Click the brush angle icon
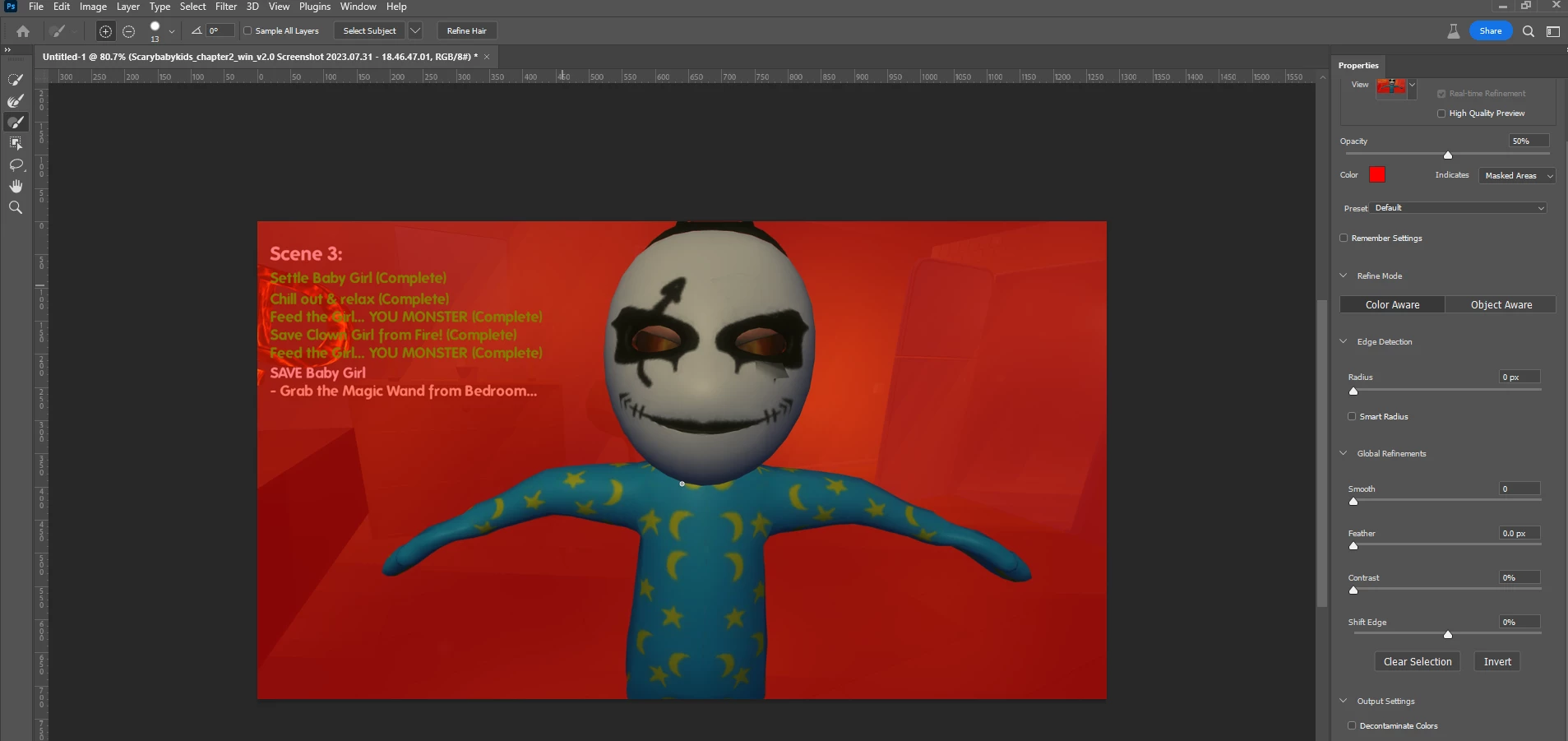Viewport: 1568px width, 741px height. [197, 30]
